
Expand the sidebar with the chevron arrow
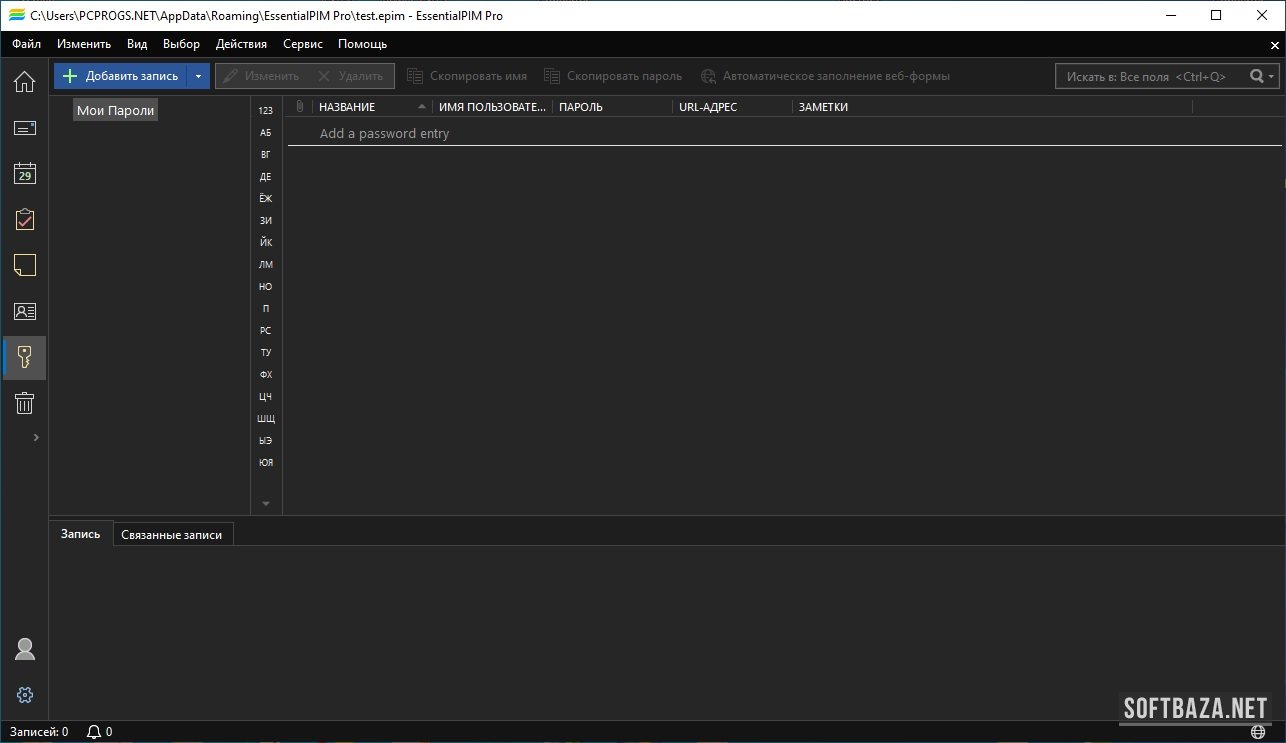click(36, 437)
